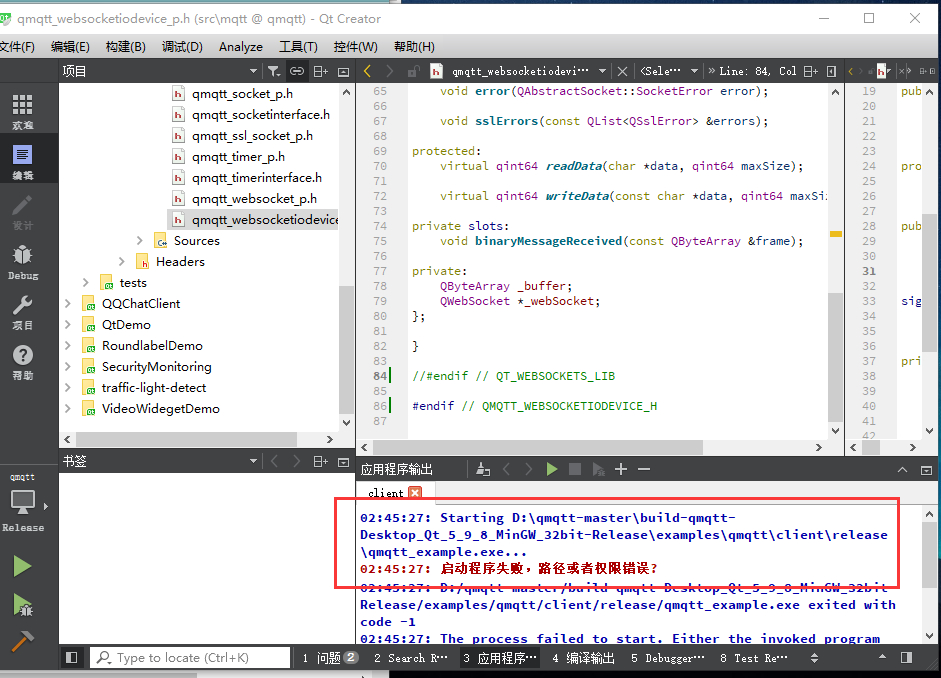Open the Analyze menu
The height and width of the screenshot is (678, 941).
[241, 47]
